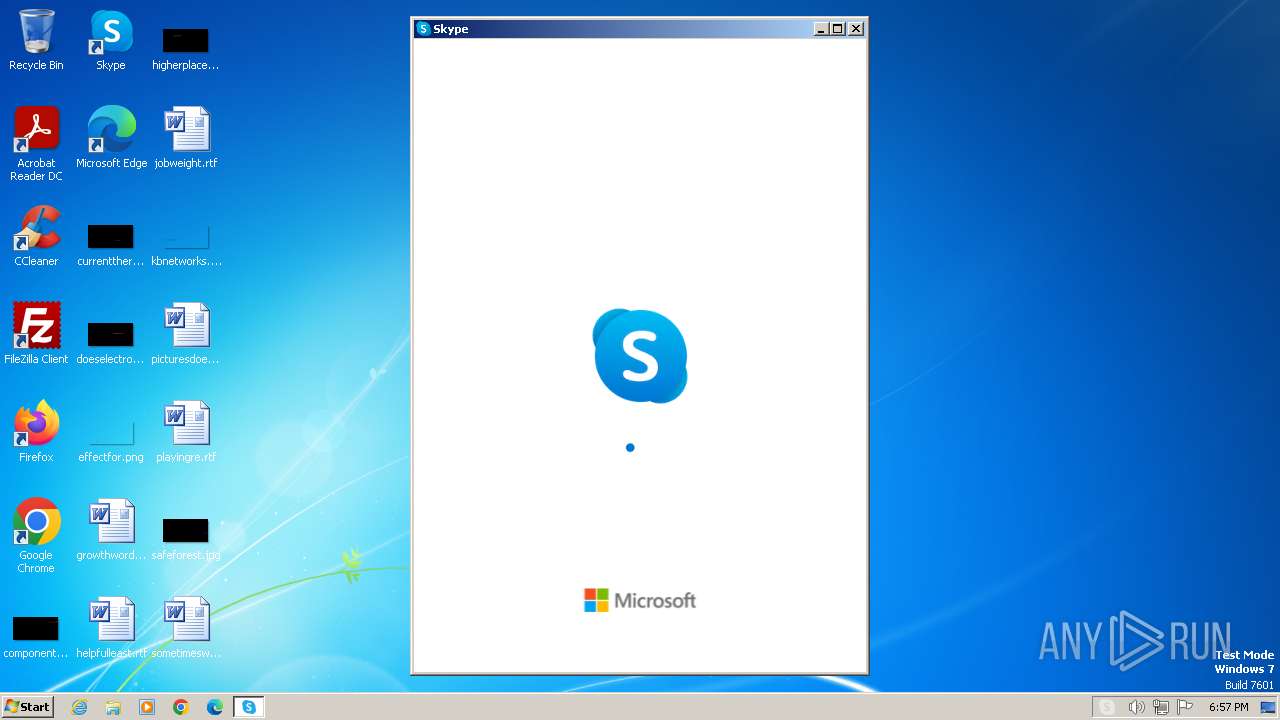Screen dimensions: 1280x720
Task: Launch the Skype desktop shortcut
Action: [x=111, y=40]
